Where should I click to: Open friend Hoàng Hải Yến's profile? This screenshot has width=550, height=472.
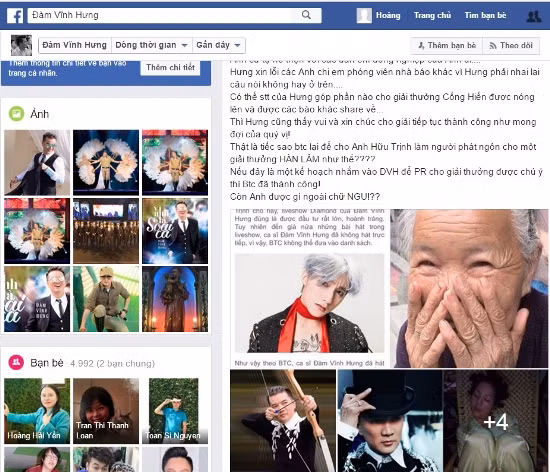[x=37, y=411]
